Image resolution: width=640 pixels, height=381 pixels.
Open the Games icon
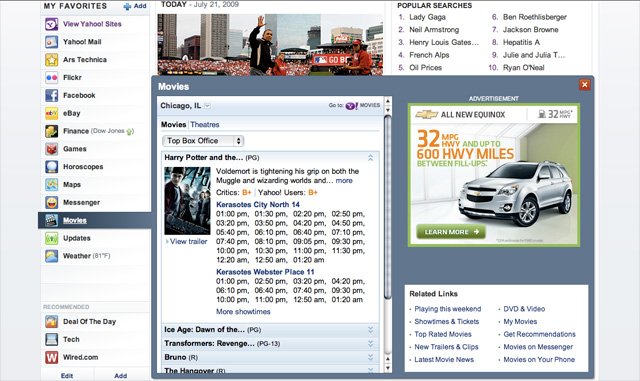point(51,149)
